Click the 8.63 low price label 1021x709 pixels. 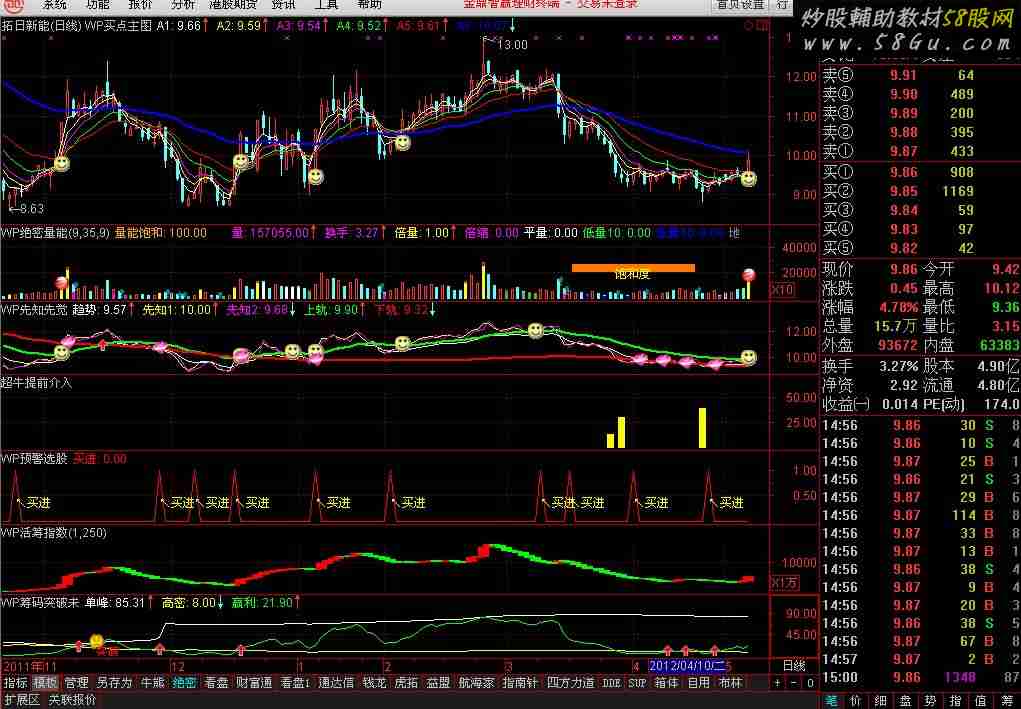tap(30, 208)
